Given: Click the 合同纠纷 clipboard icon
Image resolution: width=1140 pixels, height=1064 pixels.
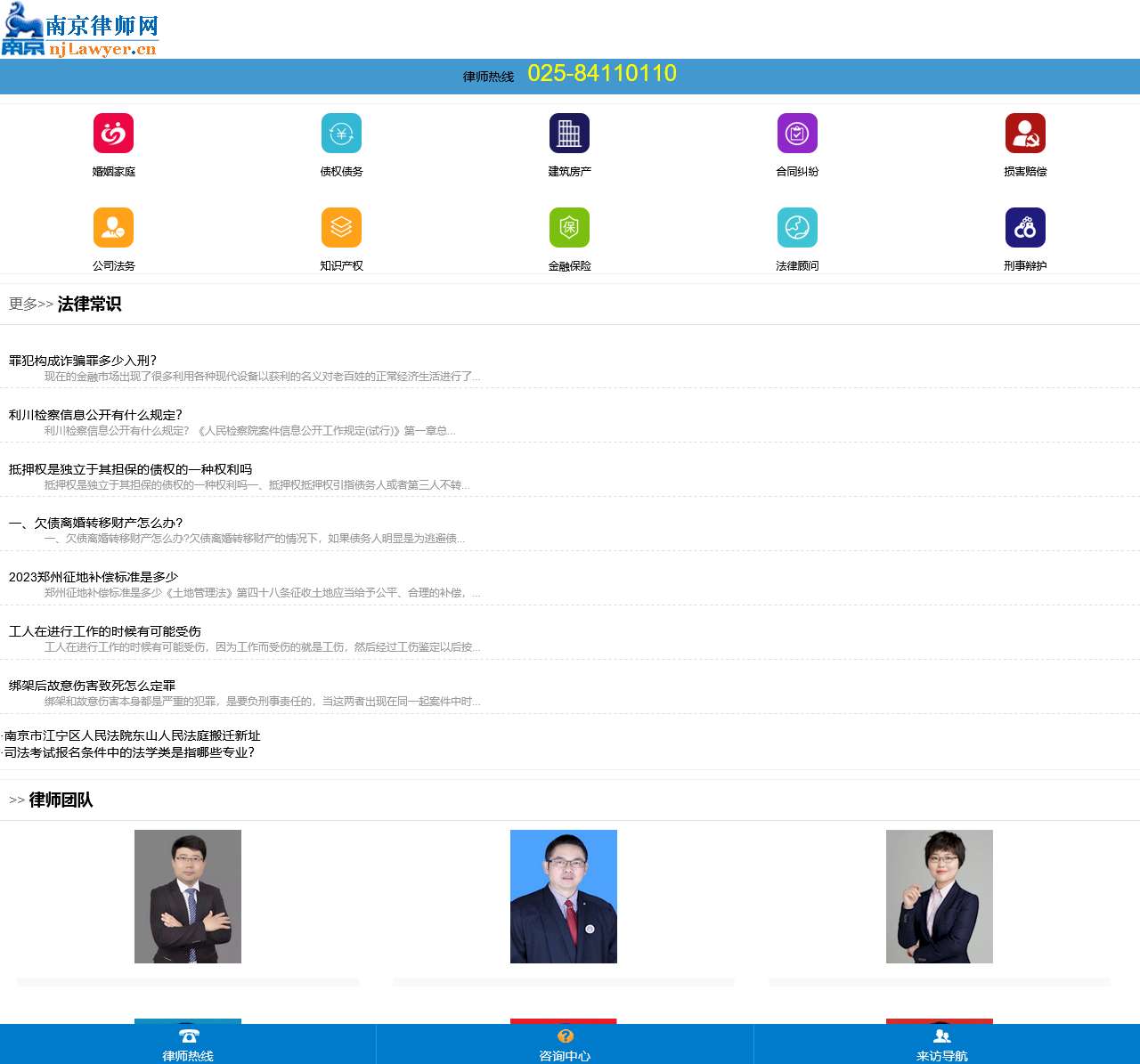Looking at the screenshot, I should [797, 134].
